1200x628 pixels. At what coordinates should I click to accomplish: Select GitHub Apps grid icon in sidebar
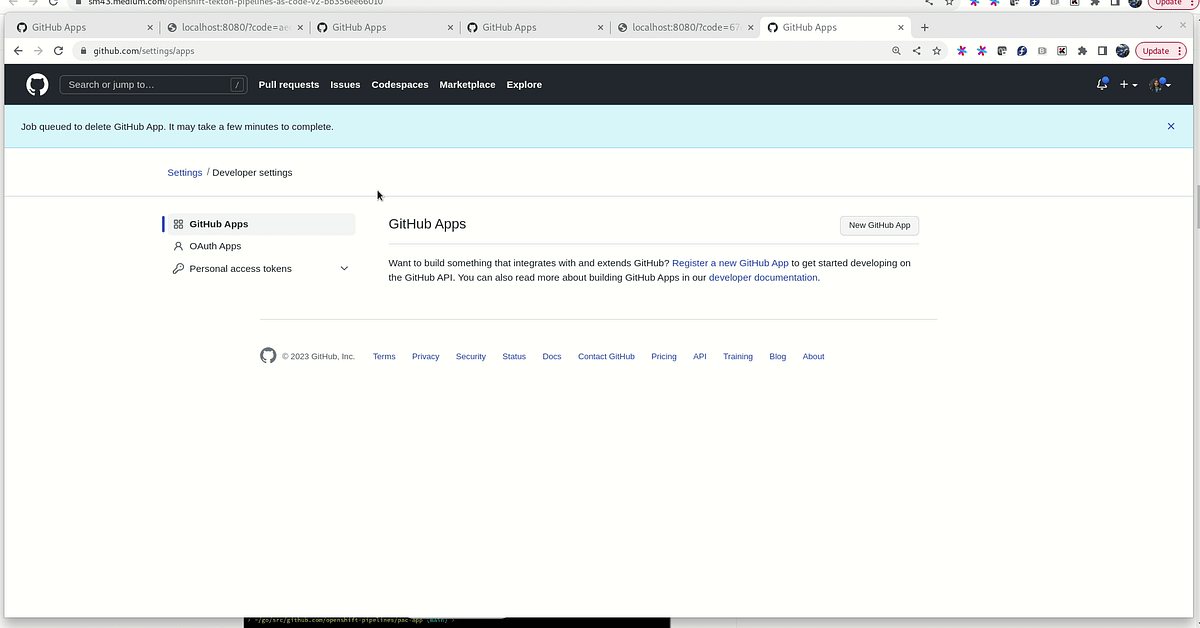(178, 224)
